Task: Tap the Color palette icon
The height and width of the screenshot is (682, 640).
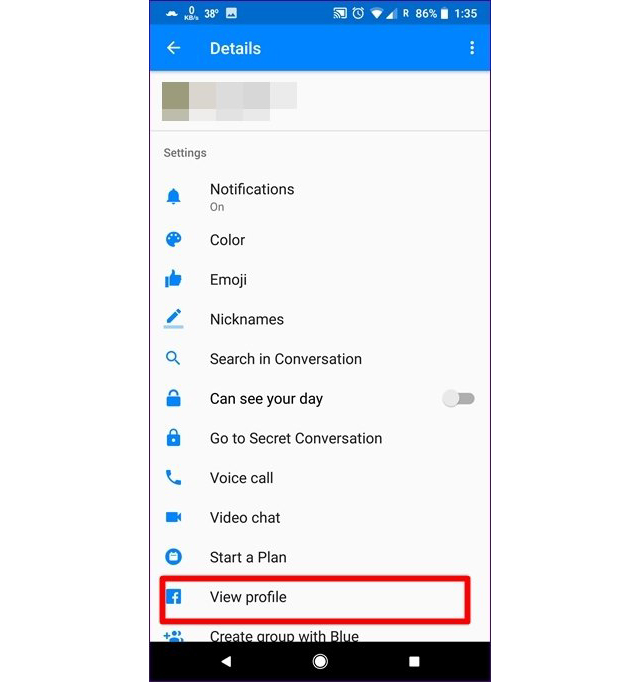Action: [x=174, y=240]
